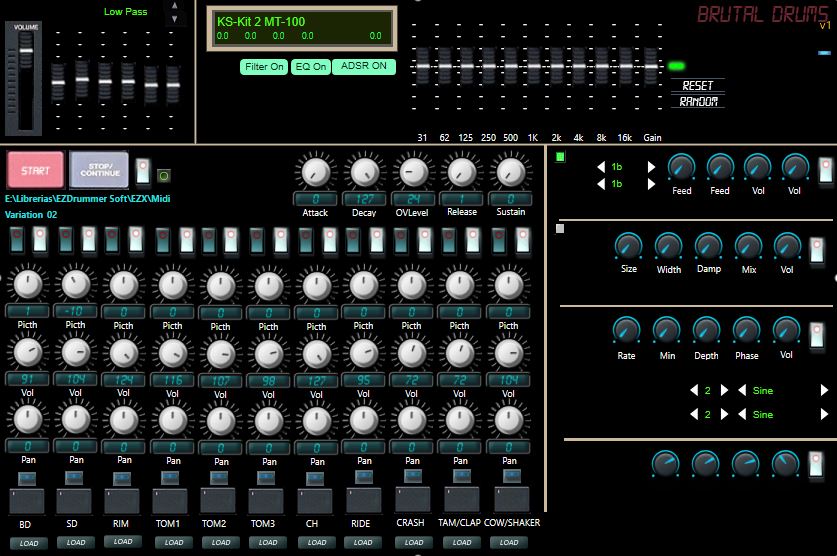Viewport: 837px width, 556px height.
Task: Click the Attack envelope knob
Action: tap(315, 171)
